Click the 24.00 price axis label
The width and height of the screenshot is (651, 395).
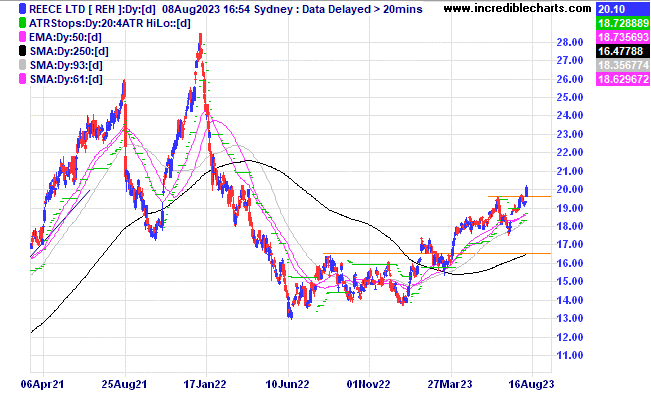[x=570, y=116]
